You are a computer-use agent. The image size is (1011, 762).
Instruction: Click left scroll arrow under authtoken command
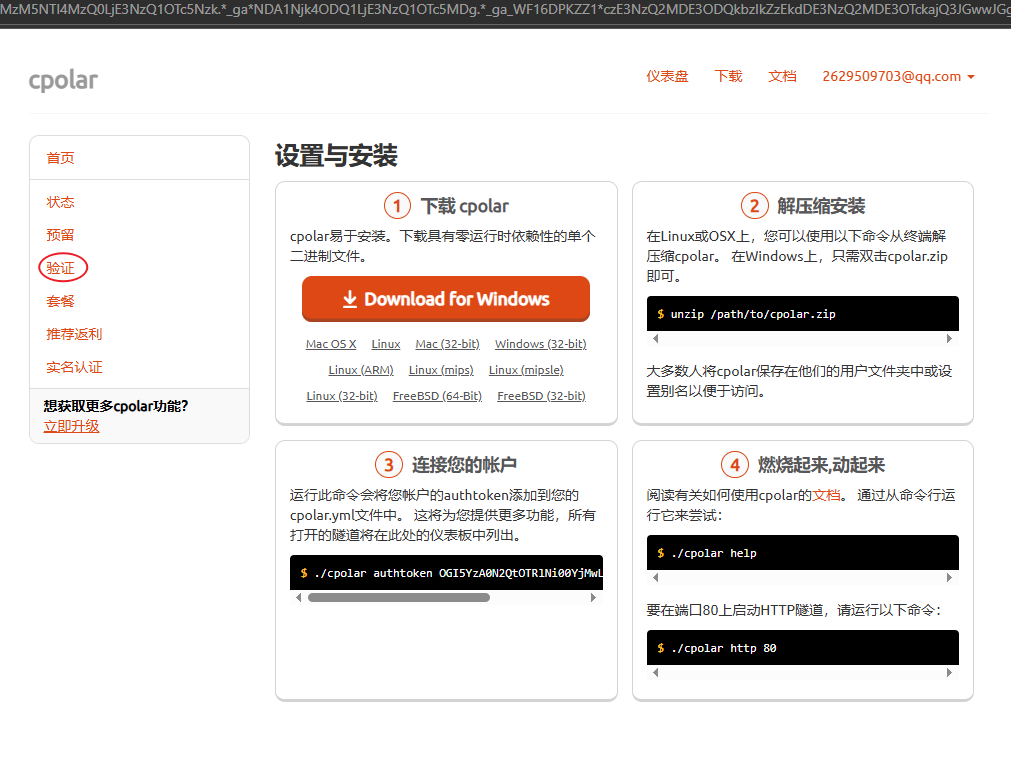point(299,598)
